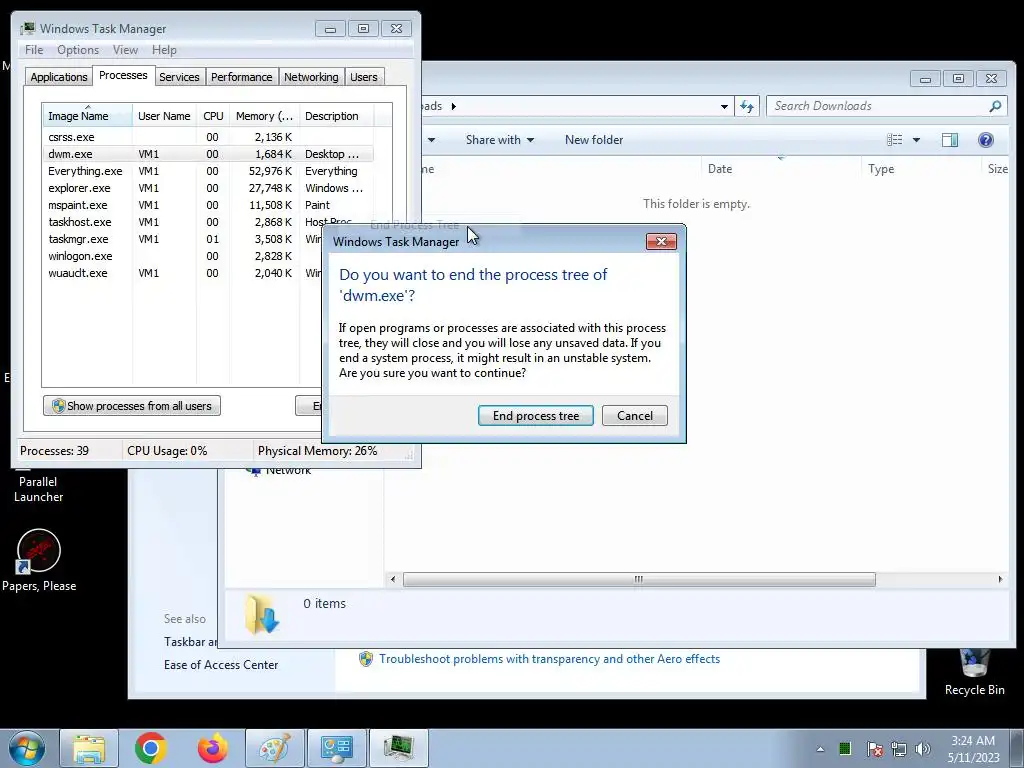
Task: Switch to the Services tab
Action: (x=179, y=77)
